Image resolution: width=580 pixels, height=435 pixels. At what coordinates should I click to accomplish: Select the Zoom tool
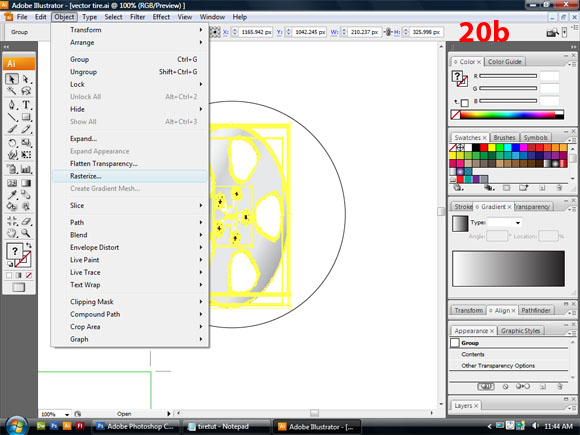pos(26,233)
